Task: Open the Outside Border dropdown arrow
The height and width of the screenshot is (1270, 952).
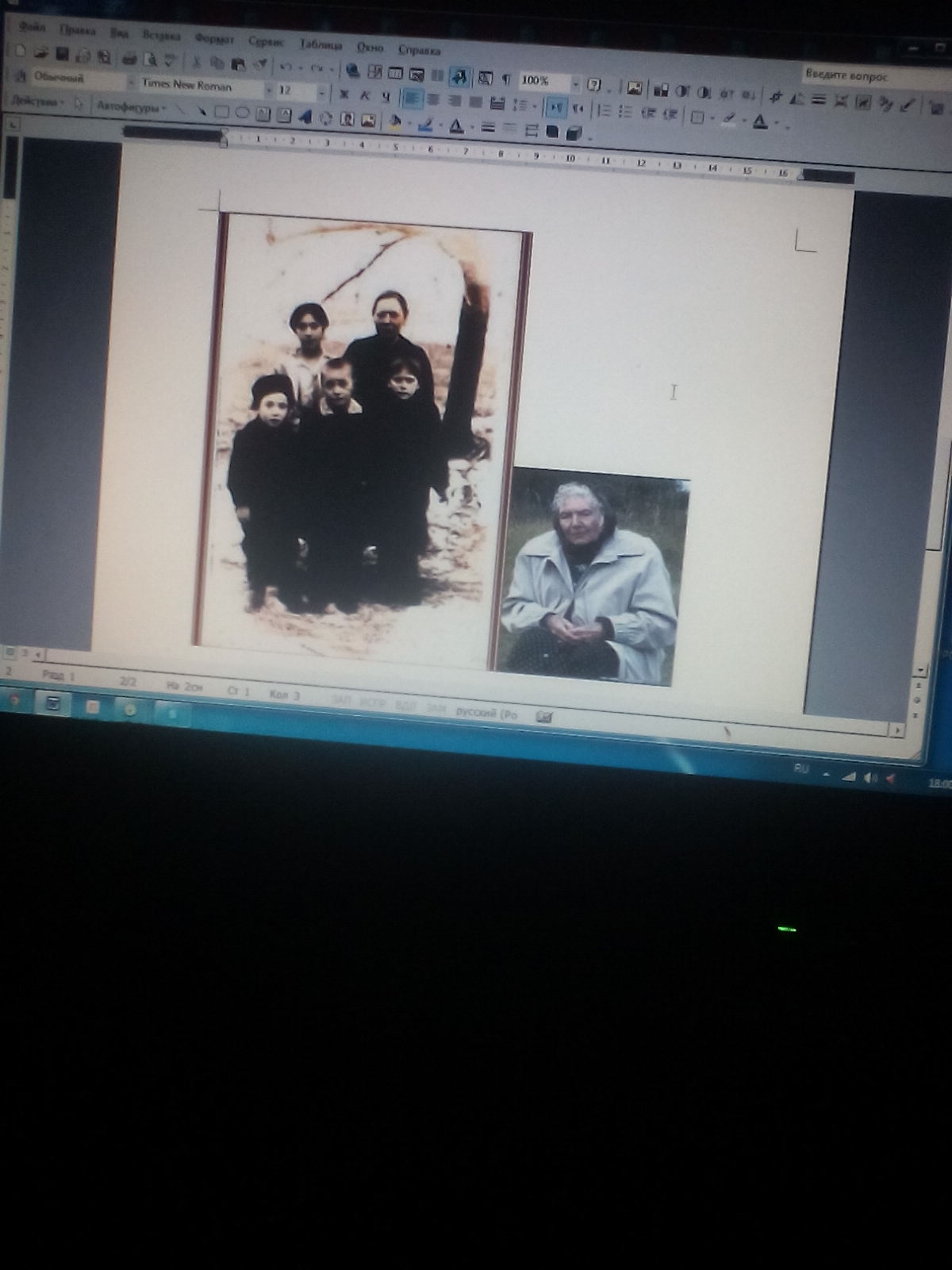Action: pos(712,117)
